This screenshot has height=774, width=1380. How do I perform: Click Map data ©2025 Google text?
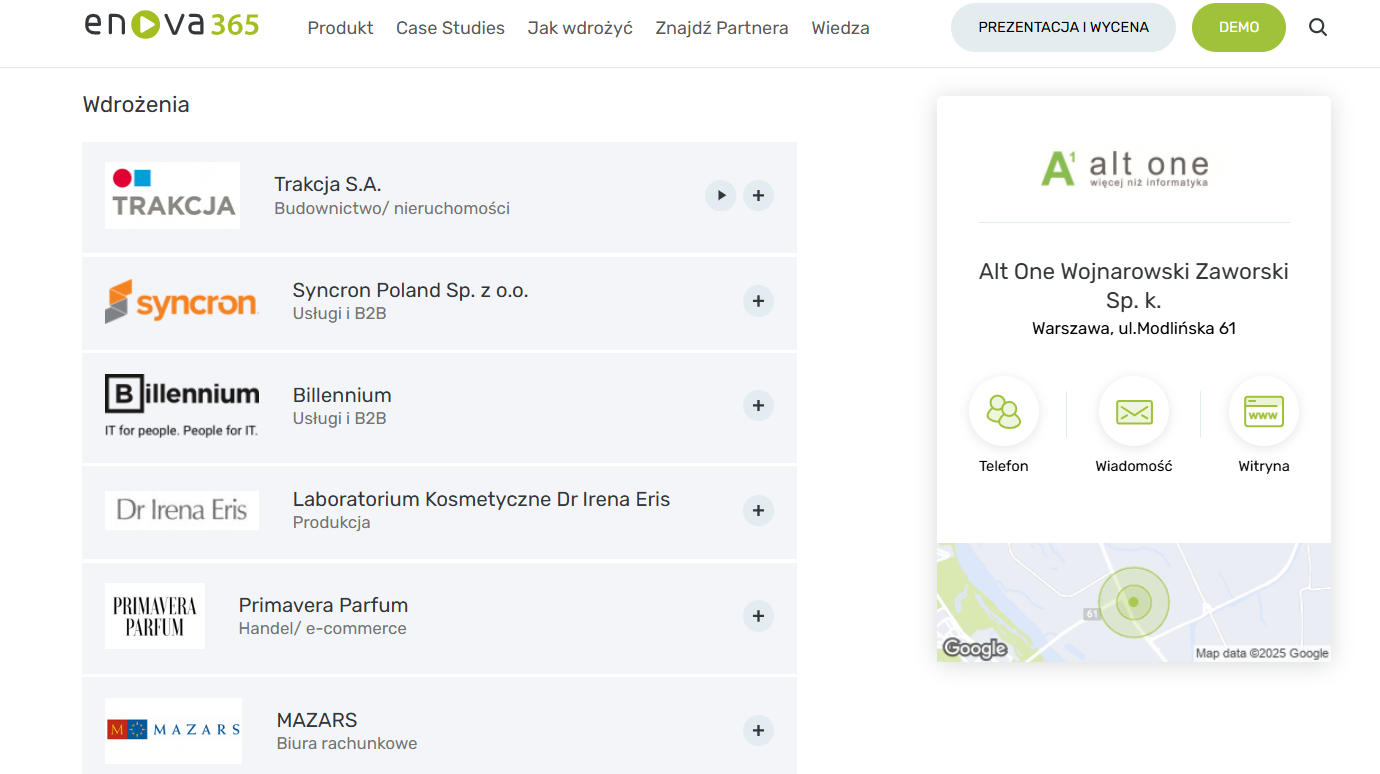click(x=1262, y=653)
